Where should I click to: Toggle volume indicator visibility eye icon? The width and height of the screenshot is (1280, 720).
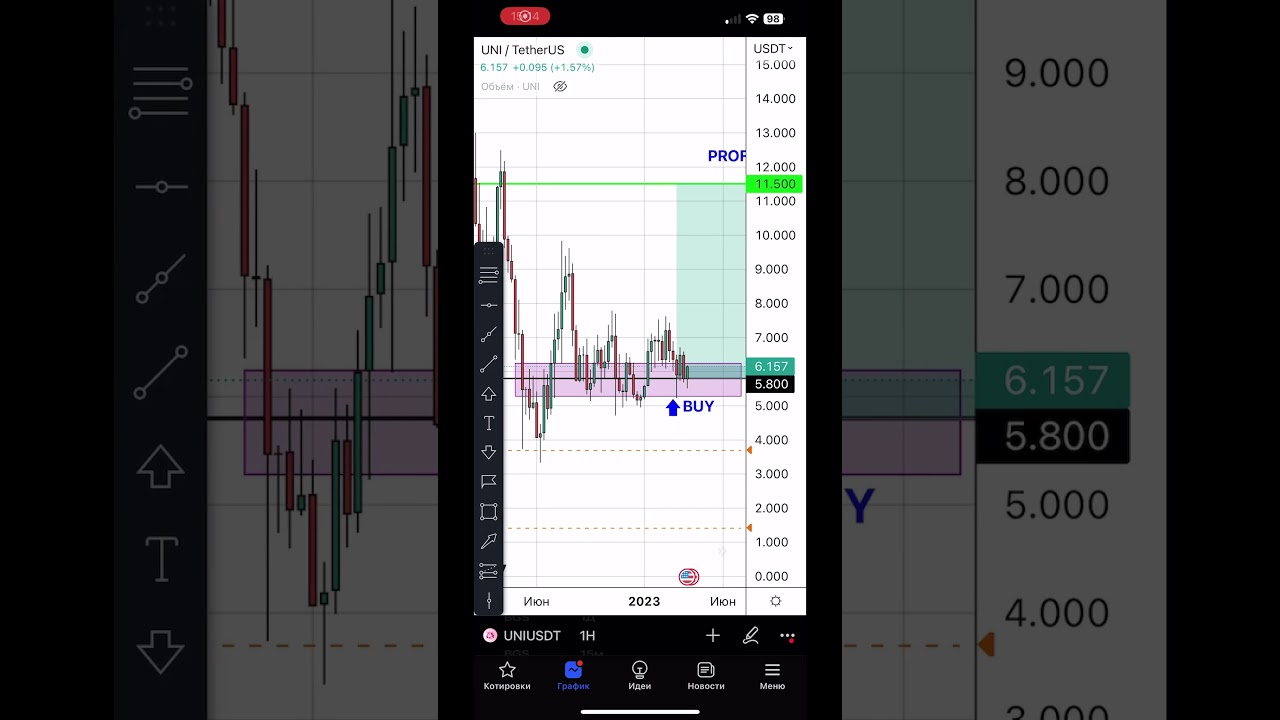[560, 87]
